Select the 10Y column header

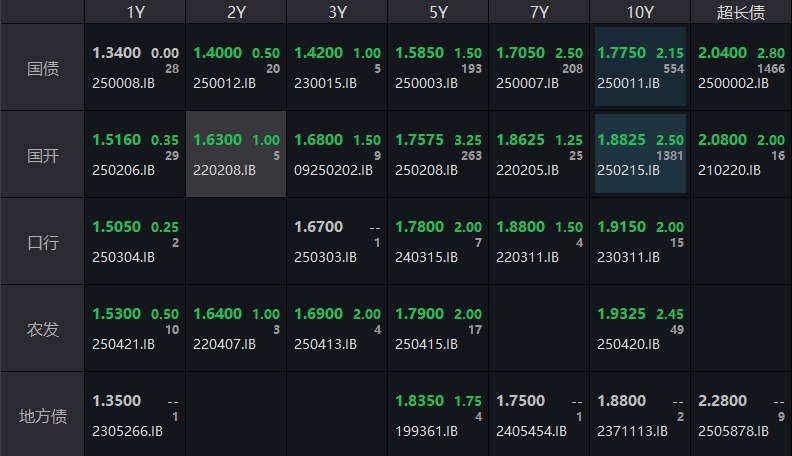[x=640, y=12]
